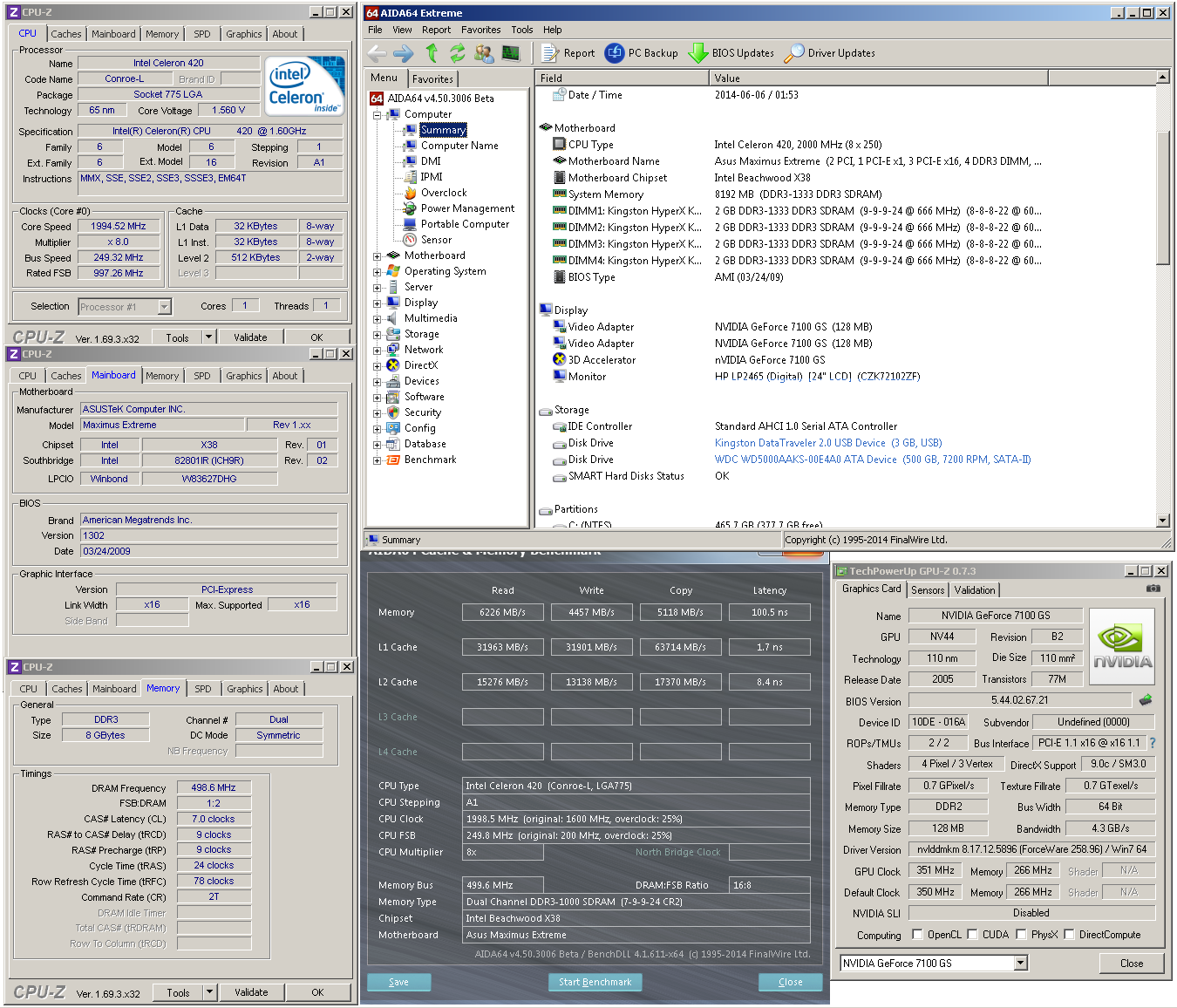1177x1008 pixels.
Task: Open the Help menu in AIDA64
Action: point(553,30)
